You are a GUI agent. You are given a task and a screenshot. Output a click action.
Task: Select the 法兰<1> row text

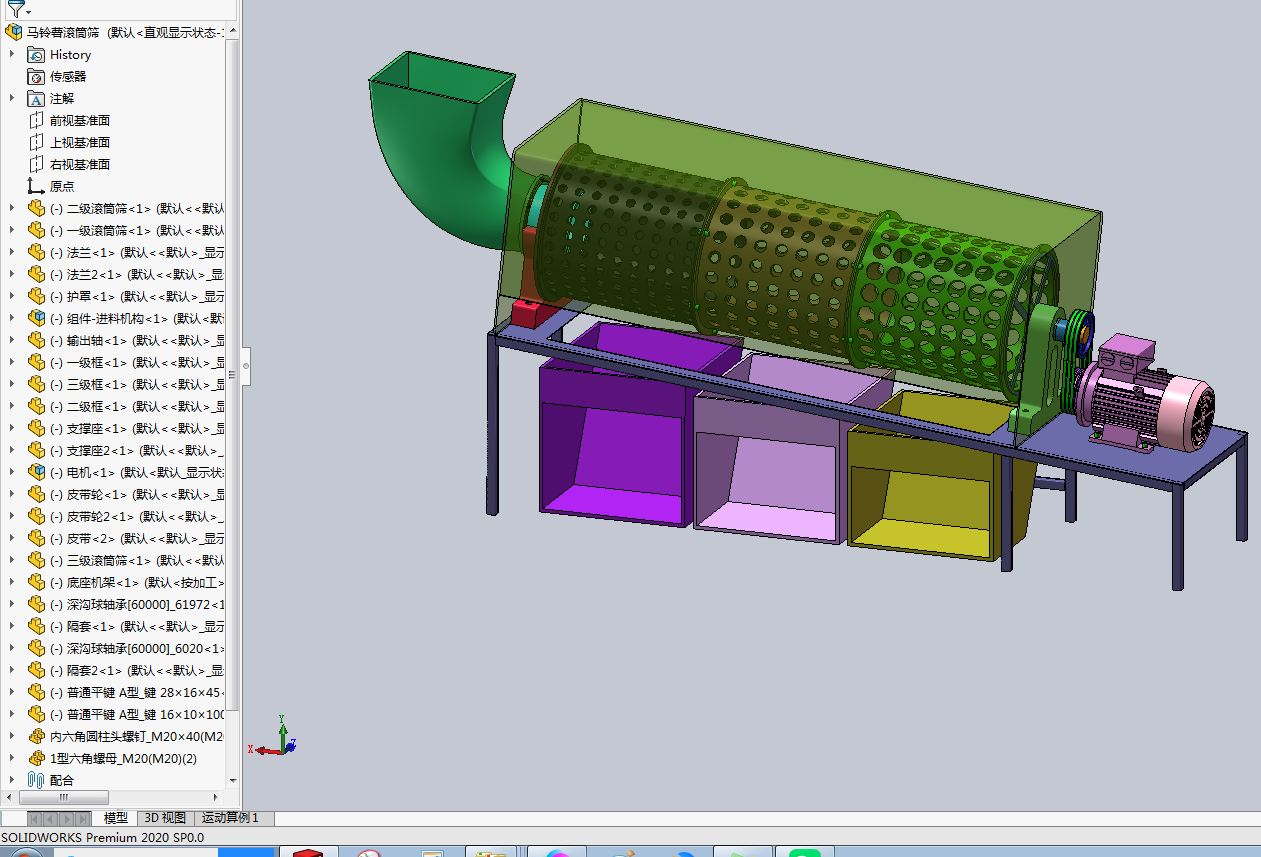coord(138,252)
